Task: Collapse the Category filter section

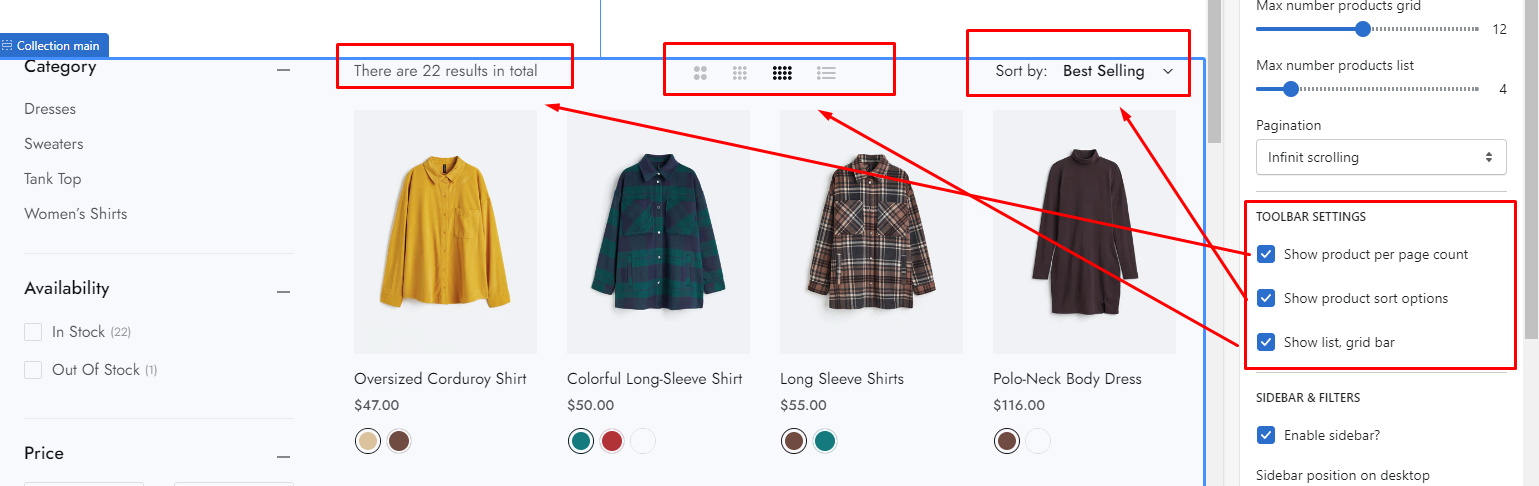Action: pyautogui.click(x=283, y=70)
